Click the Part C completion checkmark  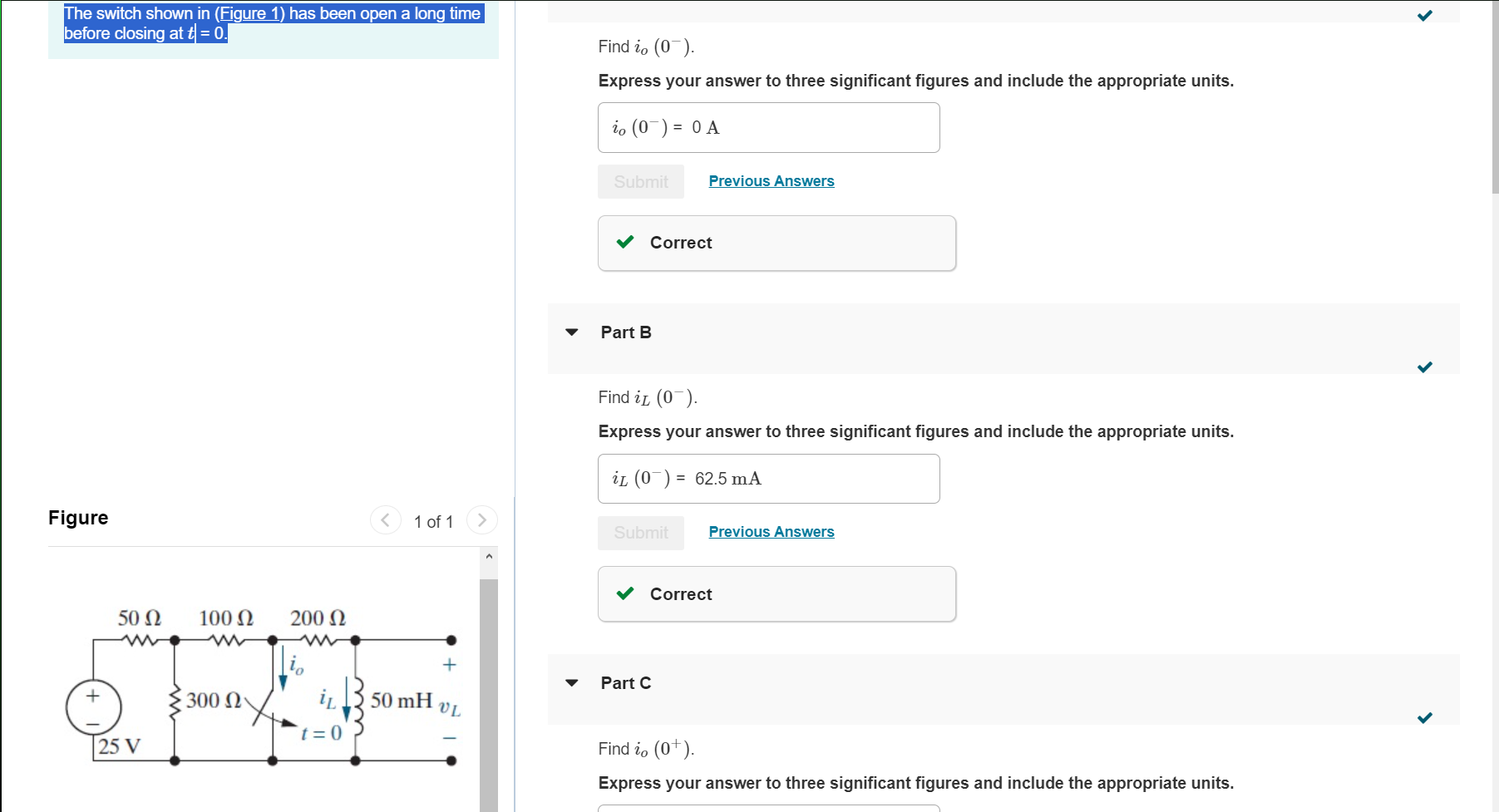coord(1425,717)
